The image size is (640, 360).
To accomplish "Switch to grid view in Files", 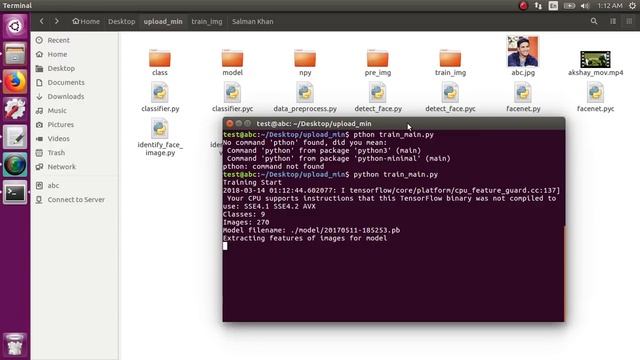I will click(629, 21).
